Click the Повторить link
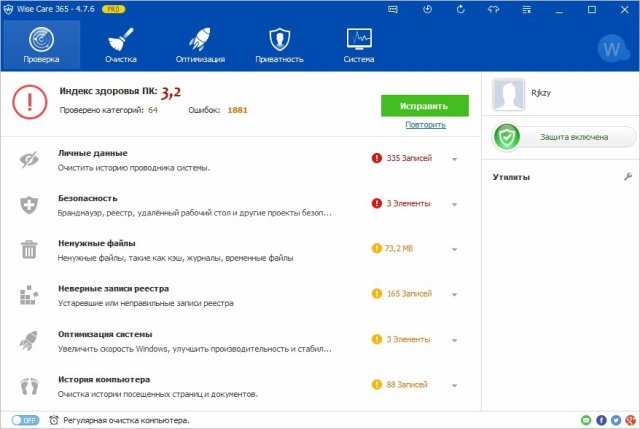This screenshot has width=640, height=429. click(x=425, y=125)
